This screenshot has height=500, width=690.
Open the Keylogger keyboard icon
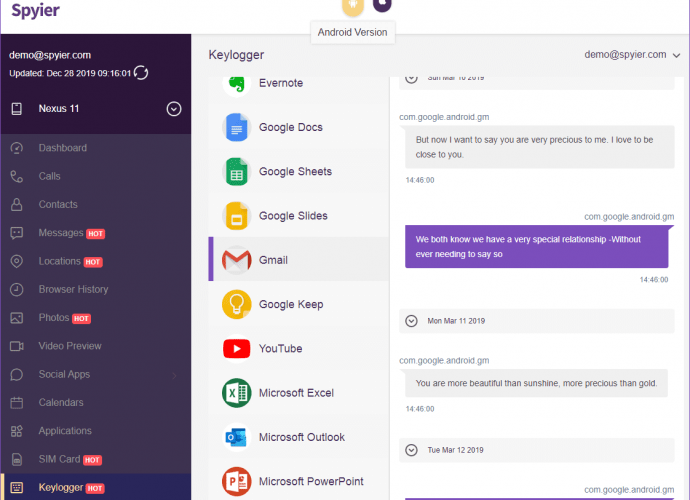coord(17,487)
